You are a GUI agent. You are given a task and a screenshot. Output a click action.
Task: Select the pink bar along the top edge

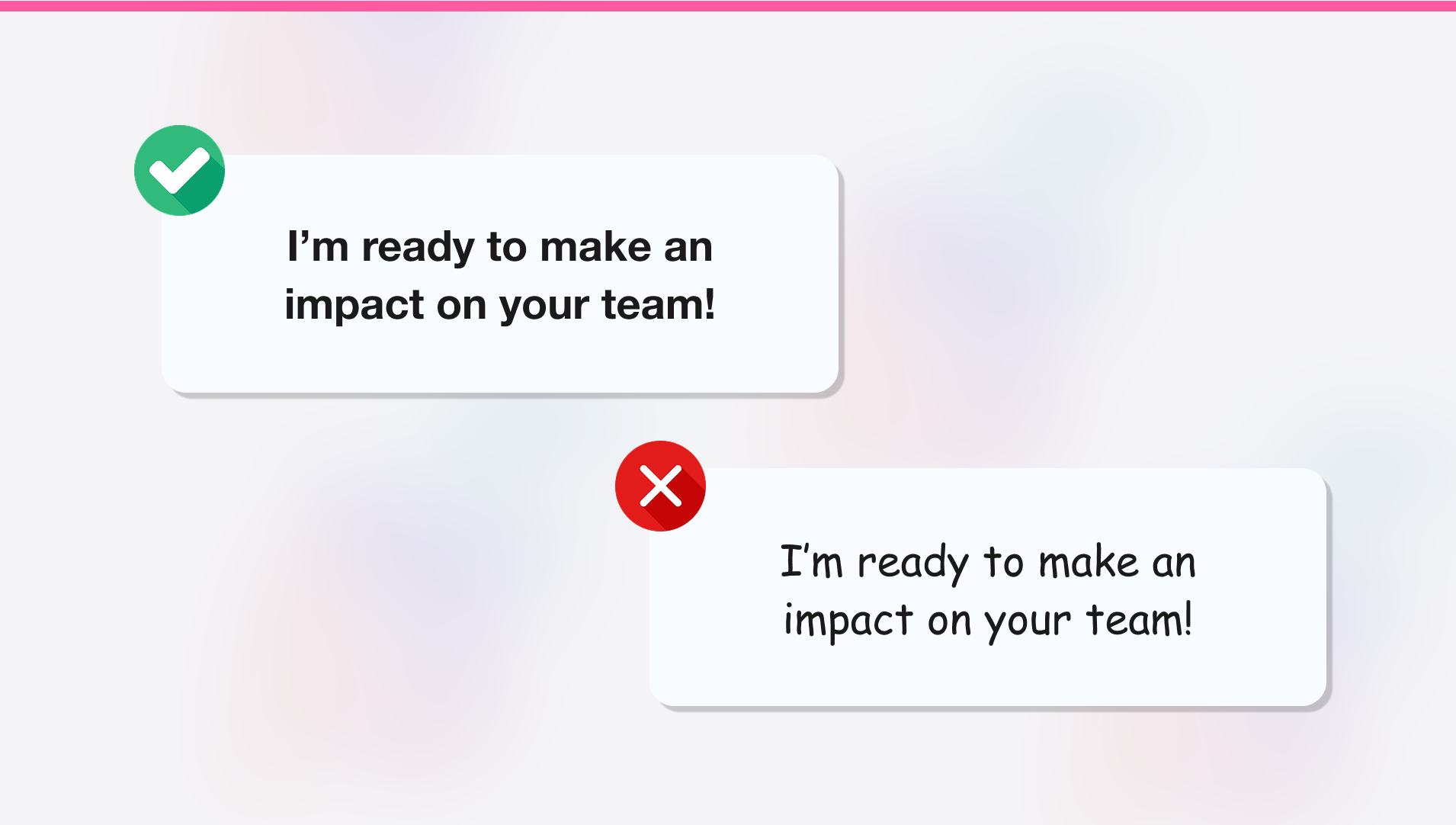click(728, 6)
